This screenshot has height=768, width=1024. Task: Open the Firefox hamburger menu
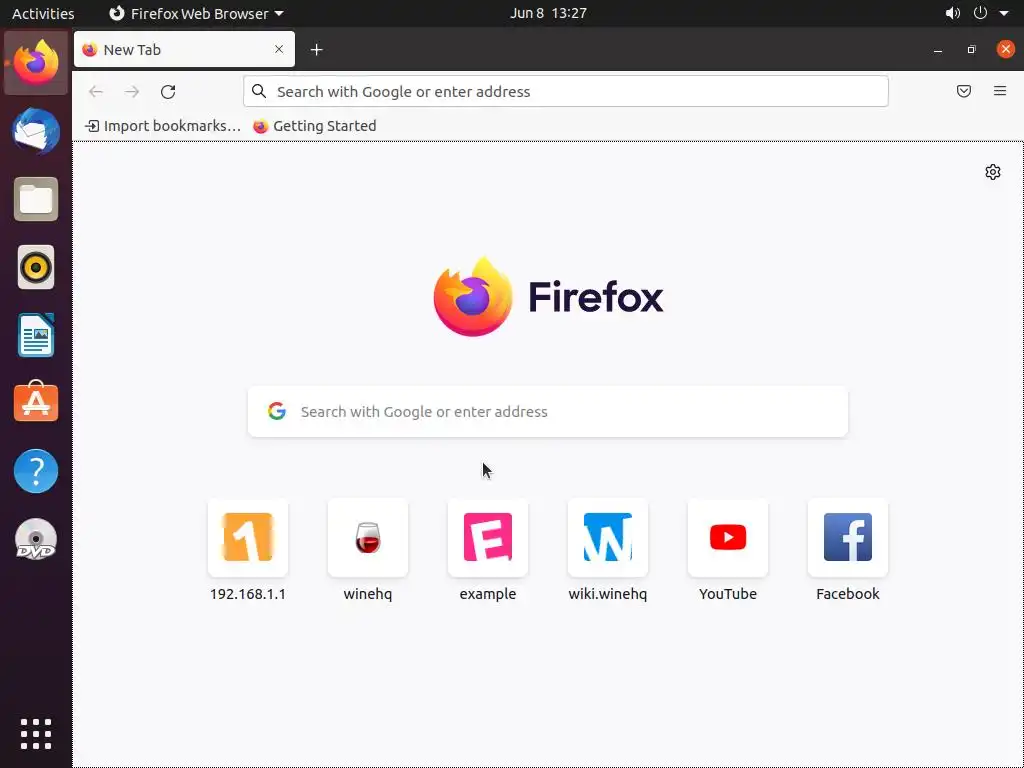tap(1000, 91)
